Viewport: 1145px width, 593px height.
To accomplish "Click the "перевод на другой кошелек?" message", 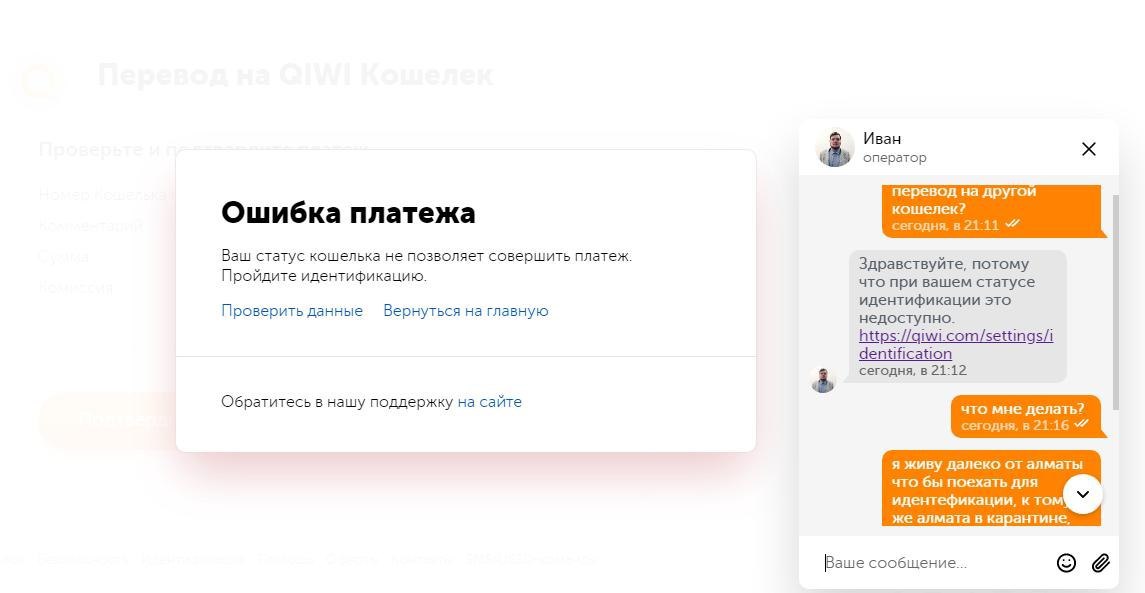I will coord(991,210).
